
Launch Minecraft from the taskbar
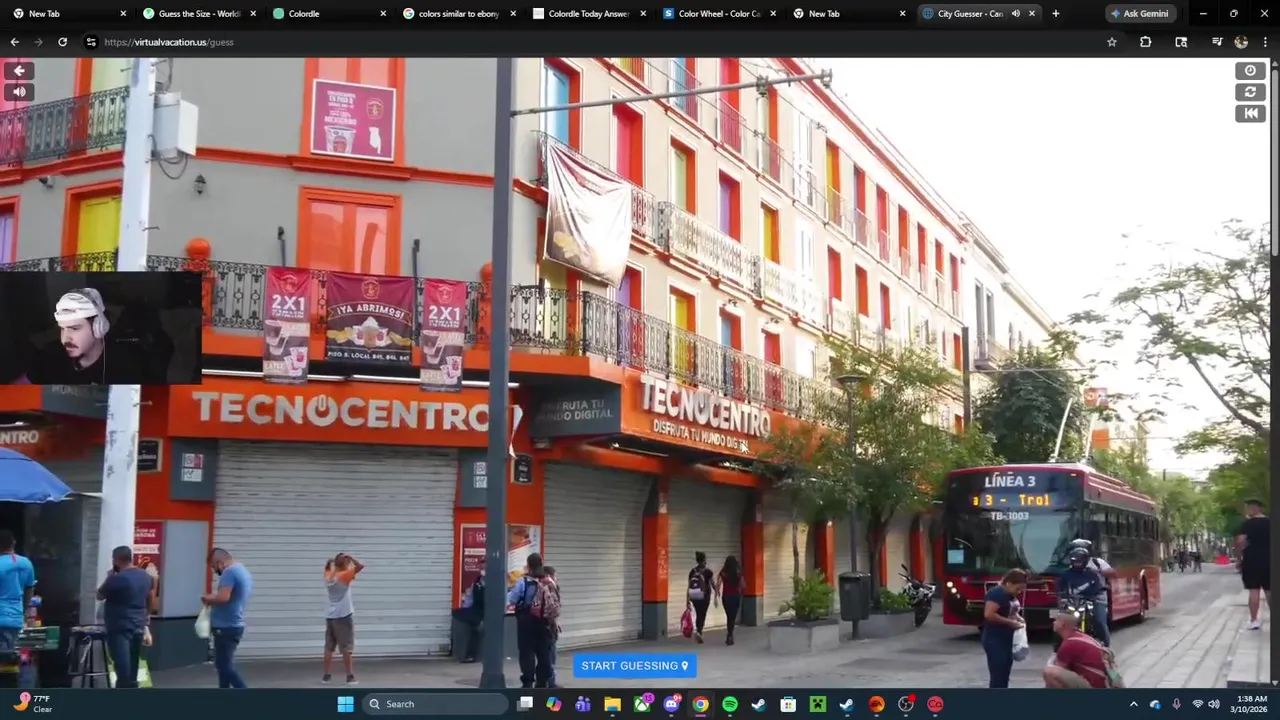pyautogui.click(x=817, y=704)
